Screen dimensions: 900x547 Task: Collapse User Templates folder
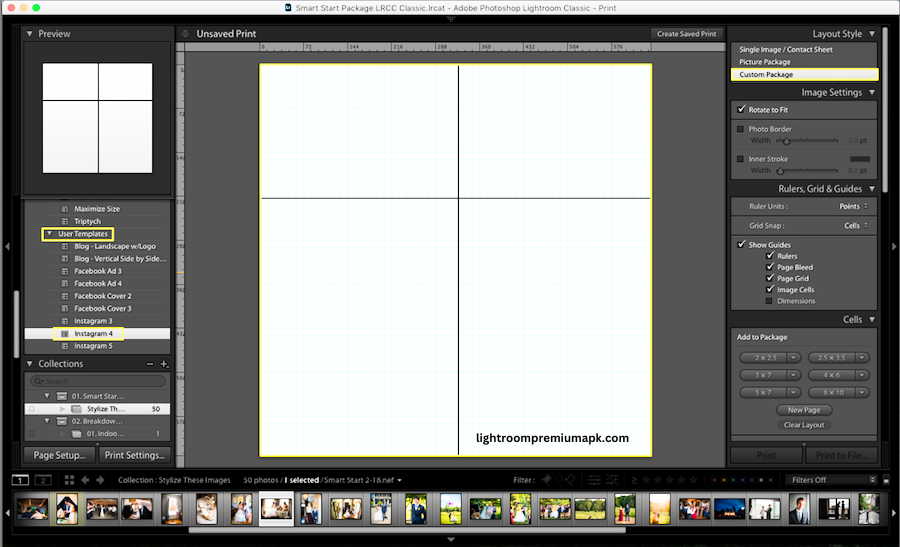(x=49, y=234)
